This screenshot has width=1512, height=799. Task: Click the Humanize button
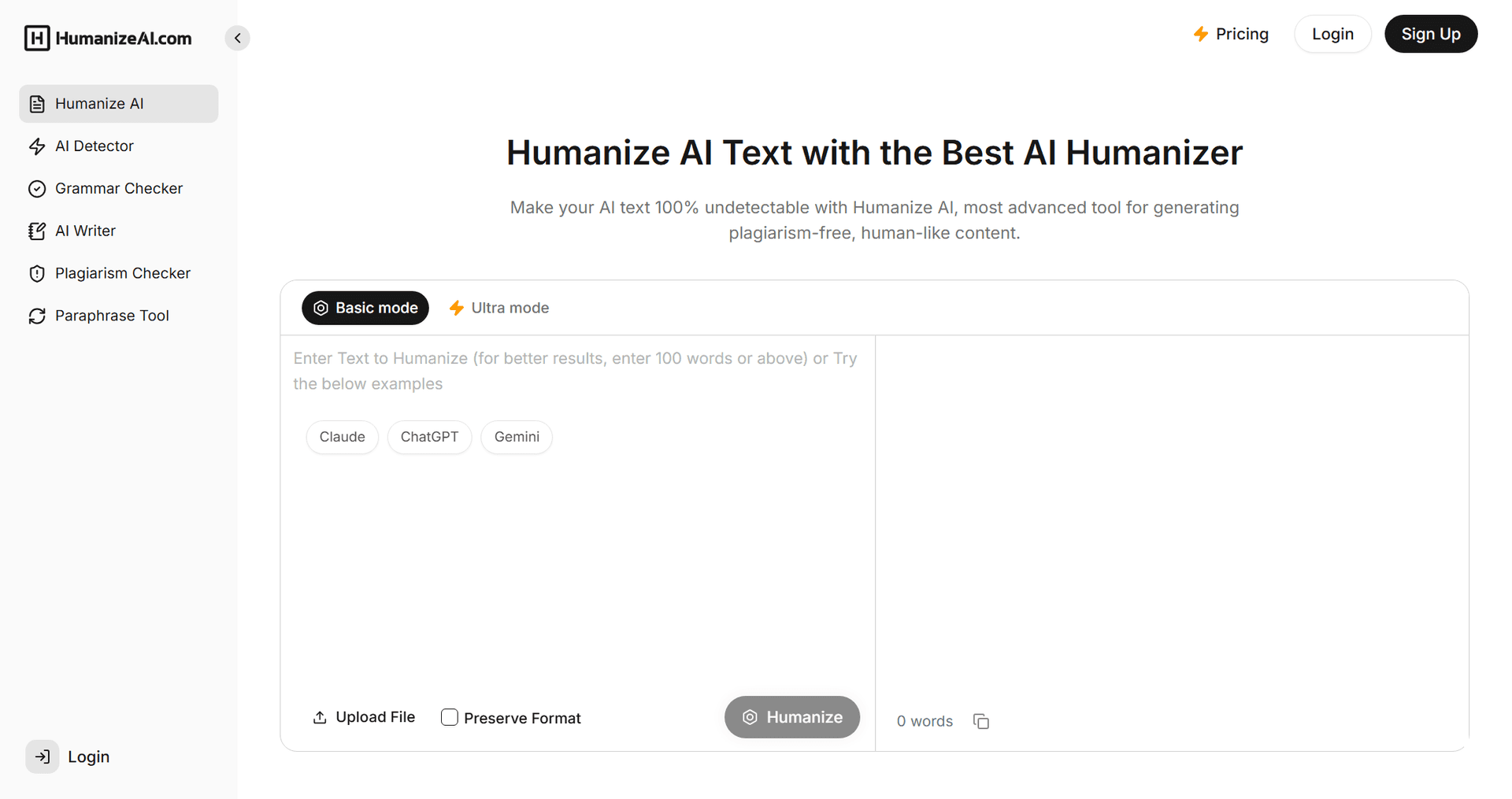click(791, 716)
